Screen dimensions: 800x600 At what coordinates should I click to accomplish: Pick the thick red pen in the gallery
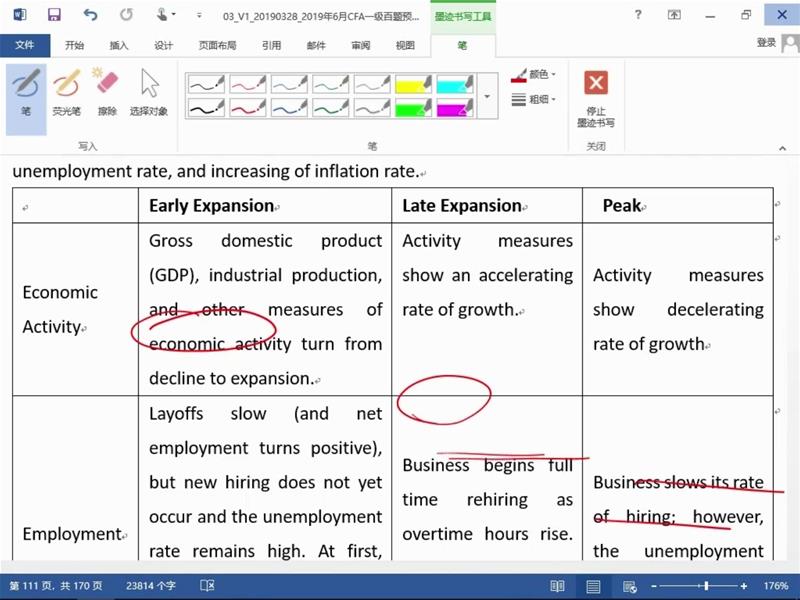pyautogui.click(x=247, y=108)
